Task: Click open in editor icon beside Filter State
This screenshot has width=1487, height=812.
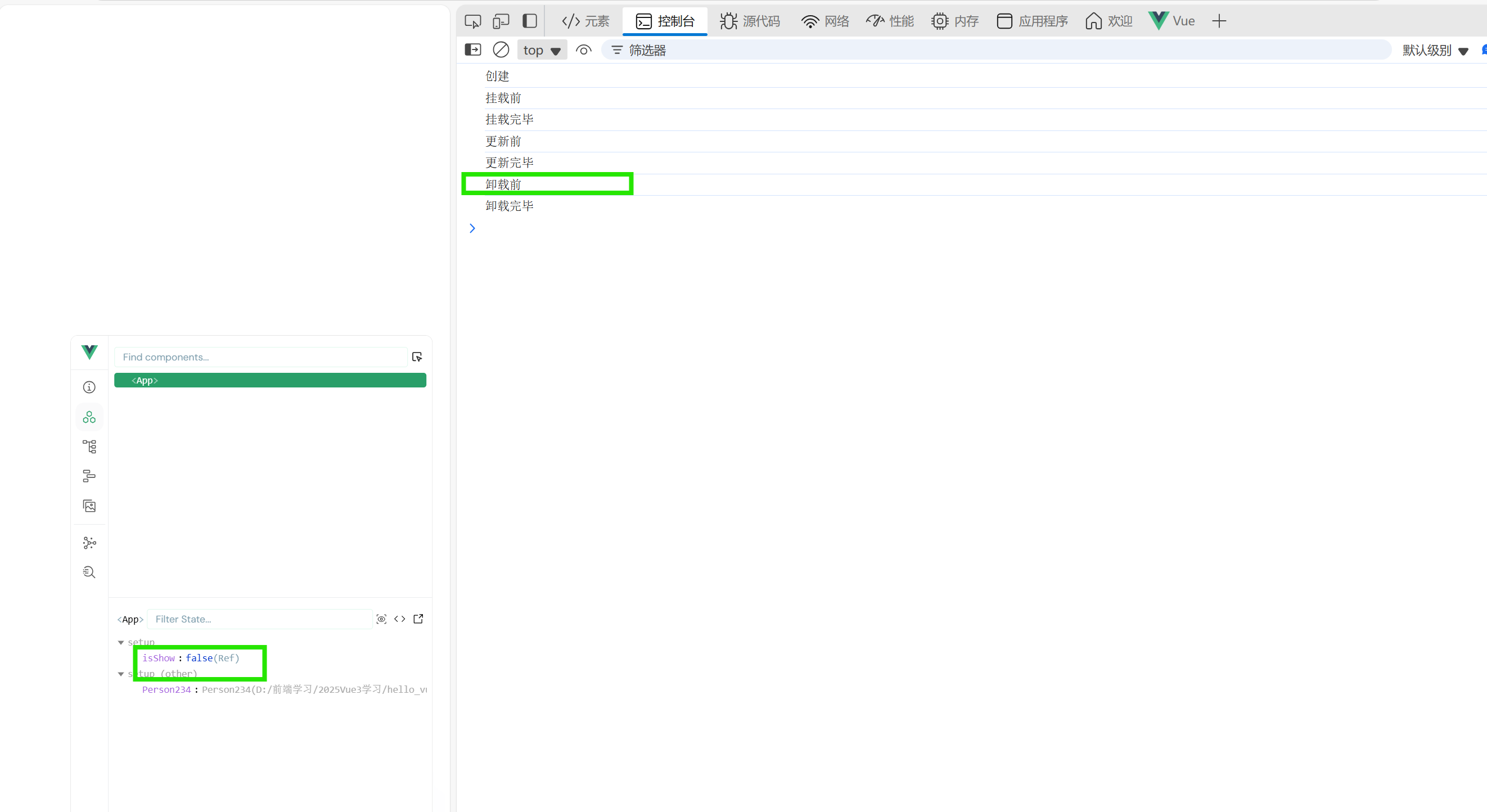Action: tap(418, 619)
